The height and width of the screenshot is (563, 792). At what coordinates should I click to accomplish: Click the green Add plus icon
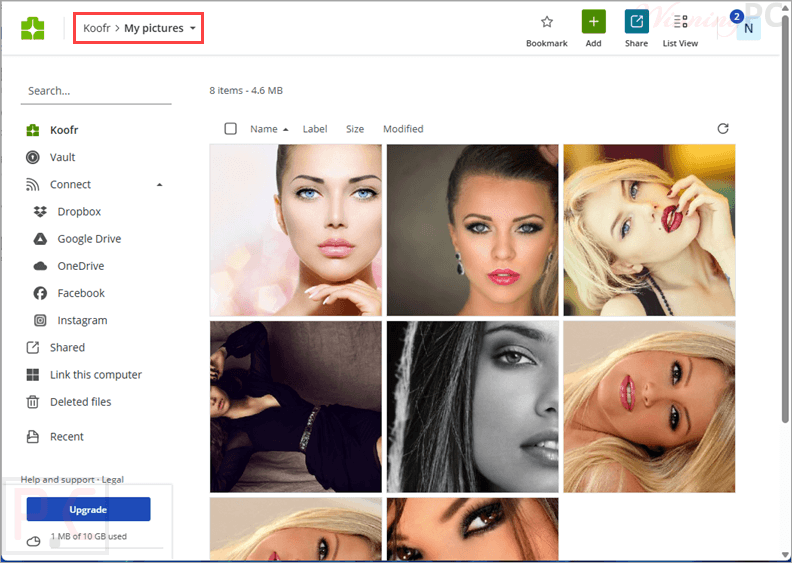click(593, 21)
